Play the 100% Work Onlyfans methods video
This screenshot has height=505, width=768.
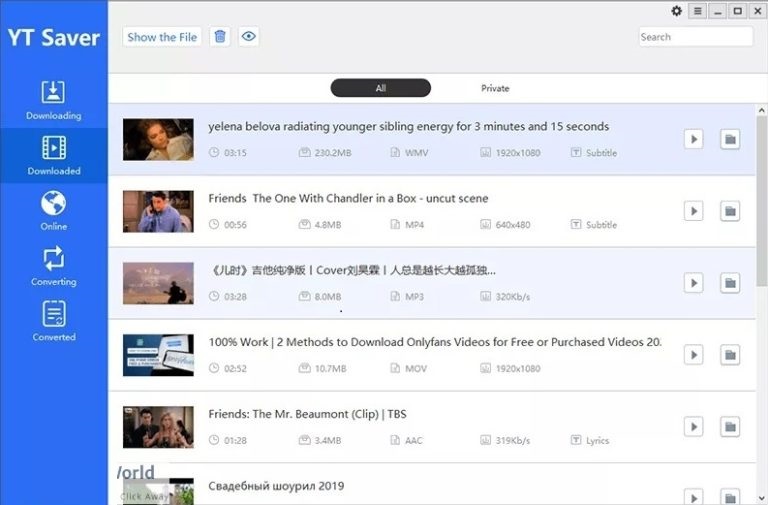(694, 355)
